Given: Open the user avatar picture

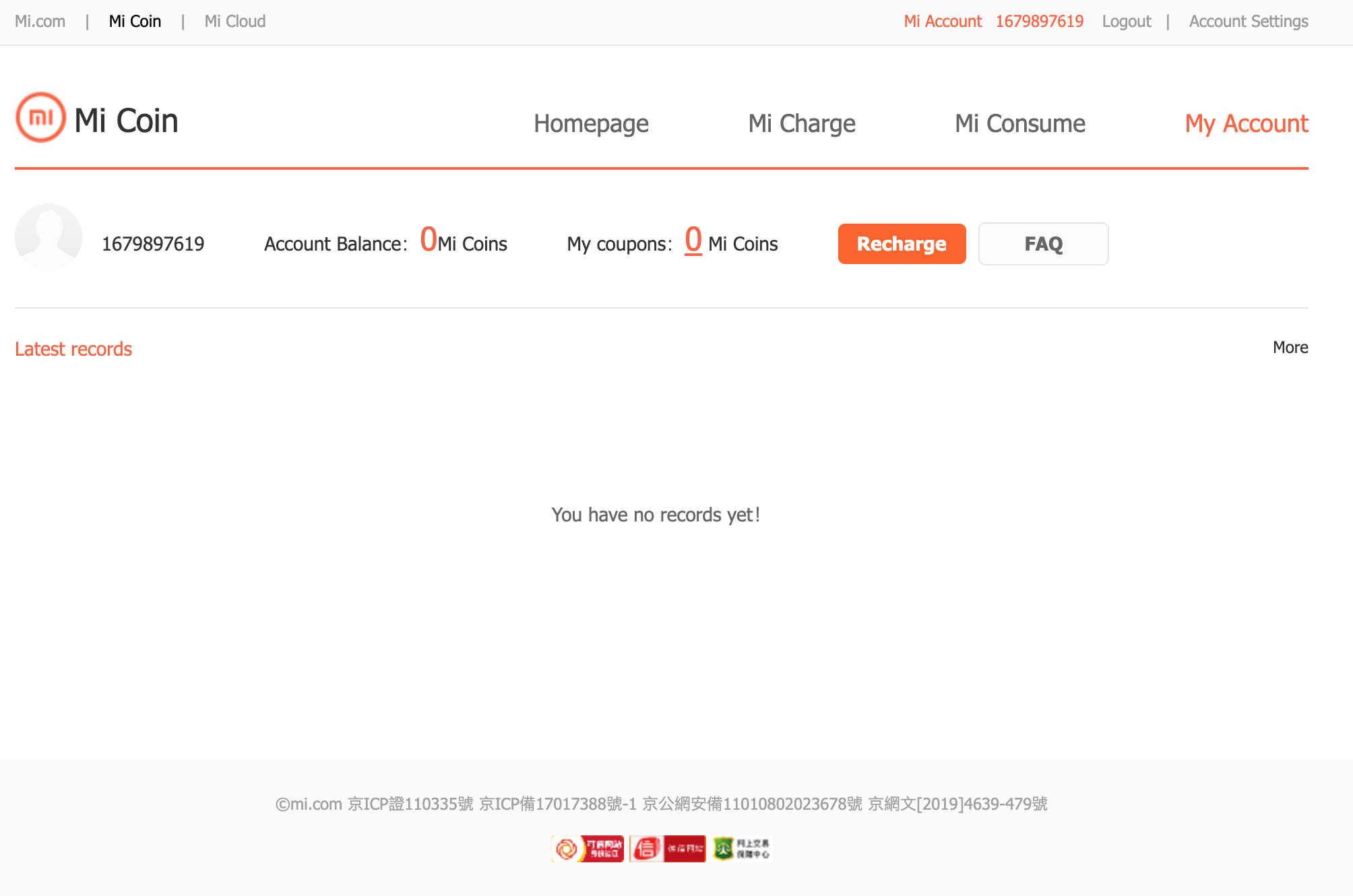Looking at the screenshot, I should [49, 237].
